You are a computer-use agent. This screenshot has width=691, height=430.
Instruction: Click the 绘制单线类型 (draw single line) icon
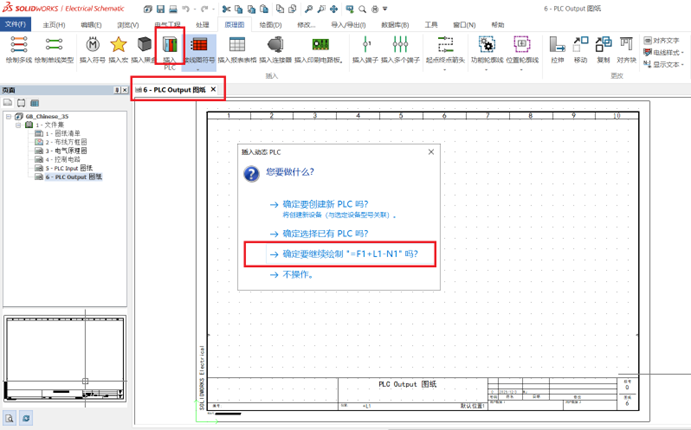[54, 44]
